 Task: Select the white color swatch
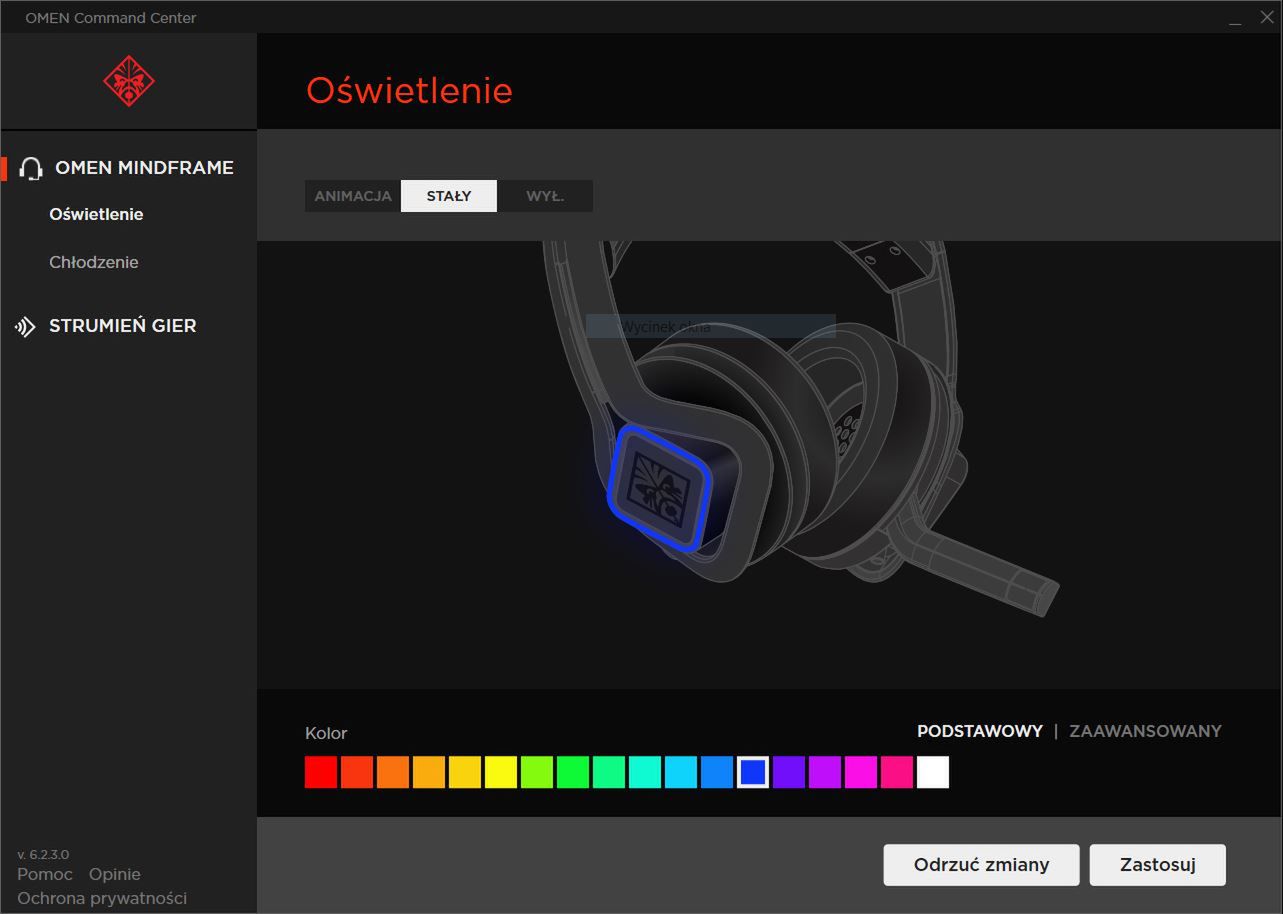[x=932, y=772]
